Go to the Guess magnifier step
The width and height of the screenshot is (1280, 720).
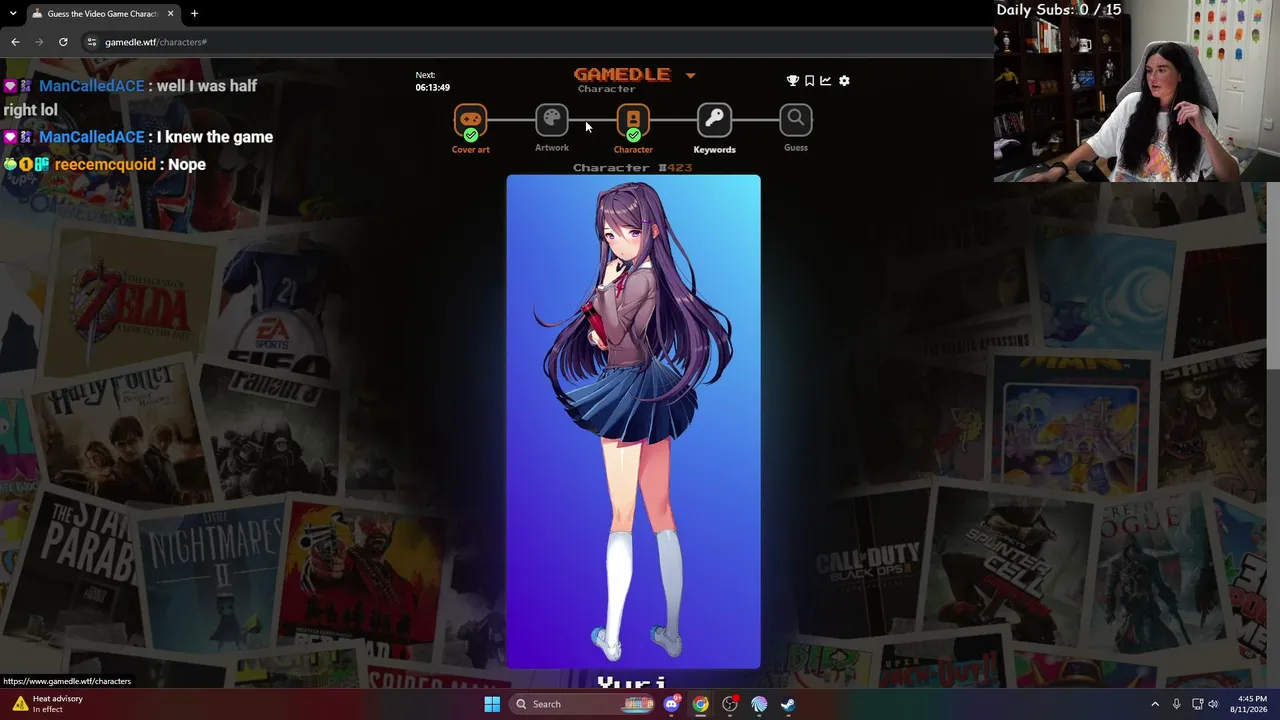click(796, 120)
